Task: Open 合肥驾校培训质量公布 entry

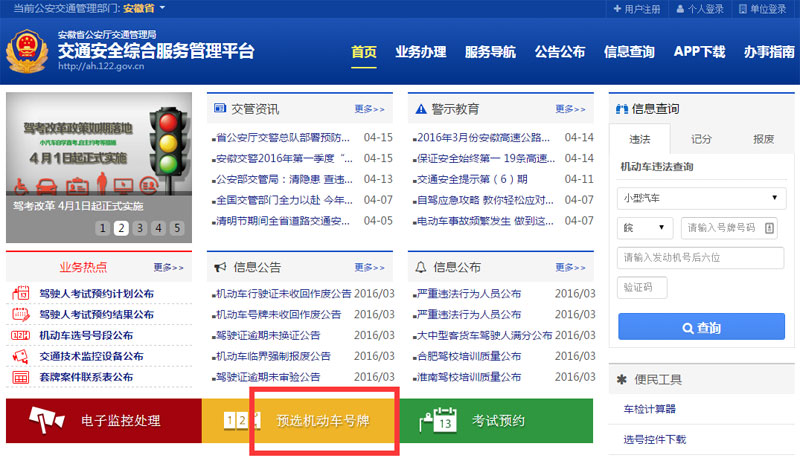Action: 469,357
